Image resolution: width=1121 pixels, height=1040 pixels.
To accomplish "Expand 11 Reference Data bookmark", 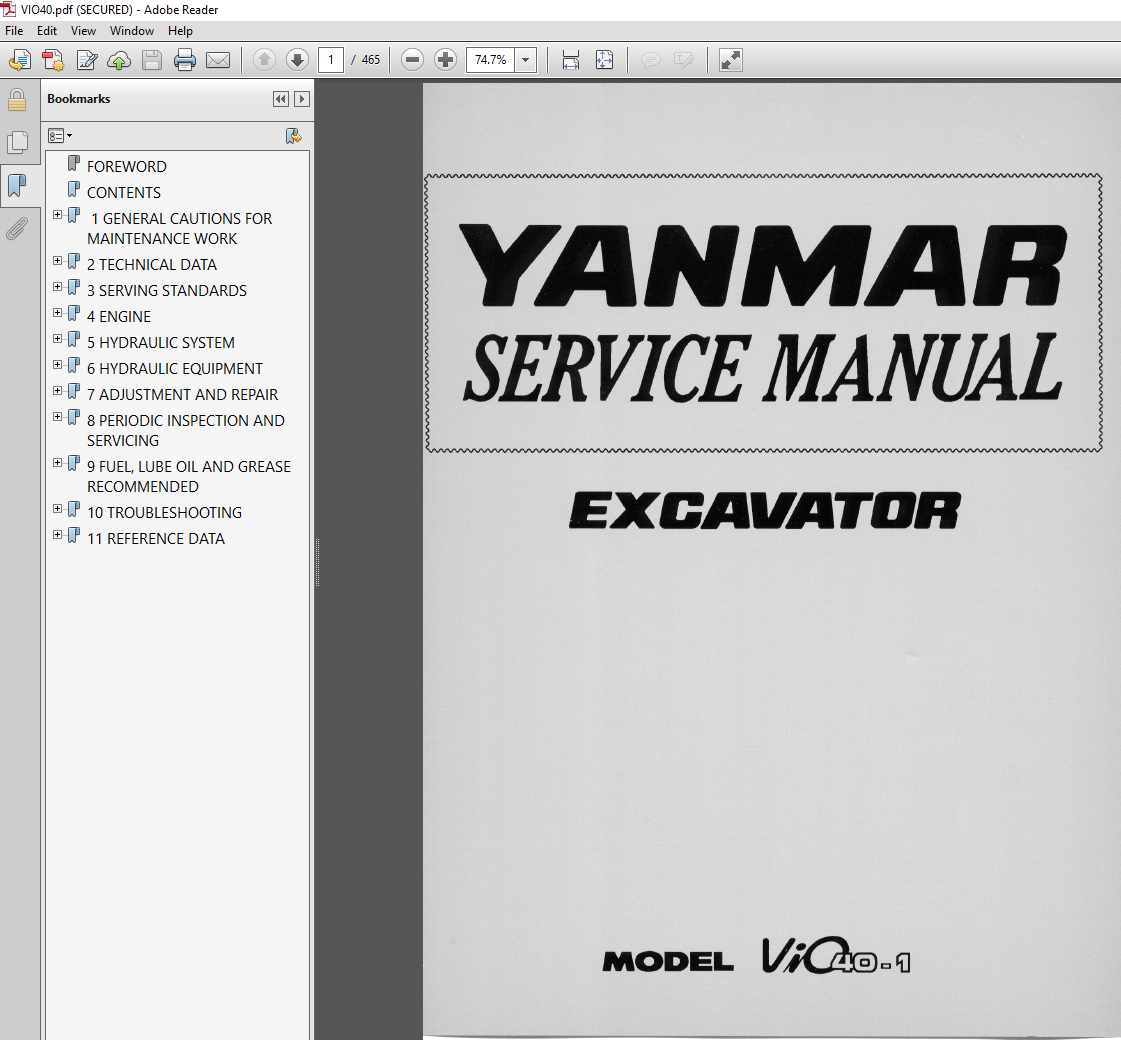I will click(58, 535).
